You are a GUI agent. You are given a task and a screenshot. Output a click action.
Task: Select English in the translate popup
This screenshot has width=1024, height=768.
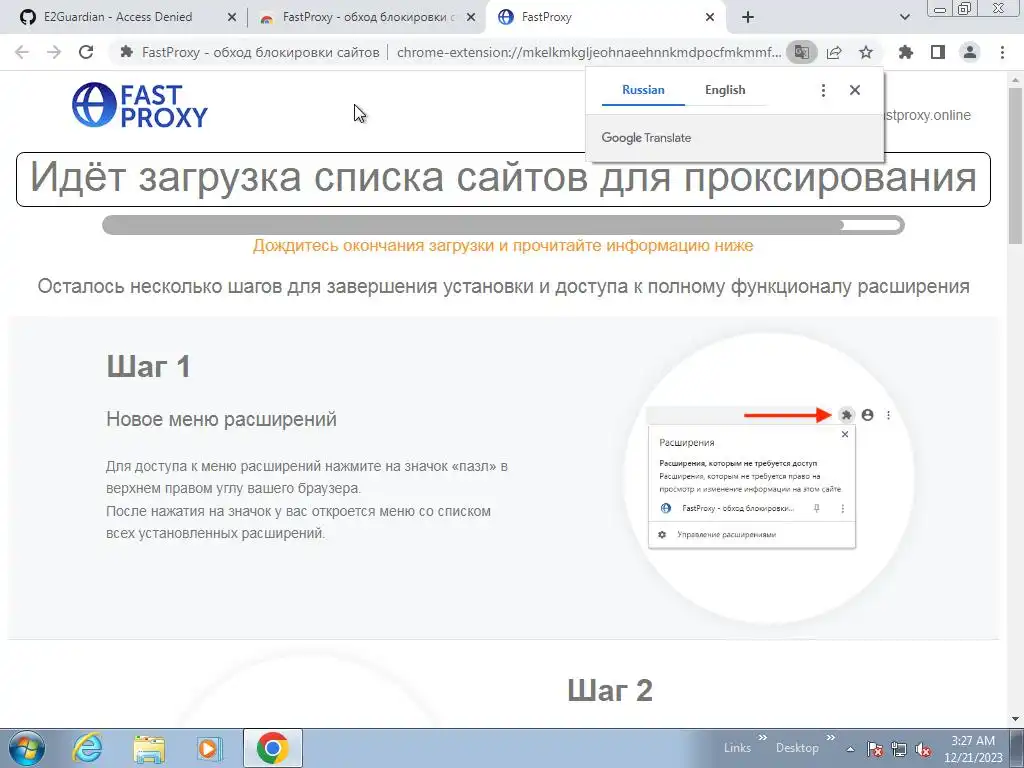tap(725, 90)
